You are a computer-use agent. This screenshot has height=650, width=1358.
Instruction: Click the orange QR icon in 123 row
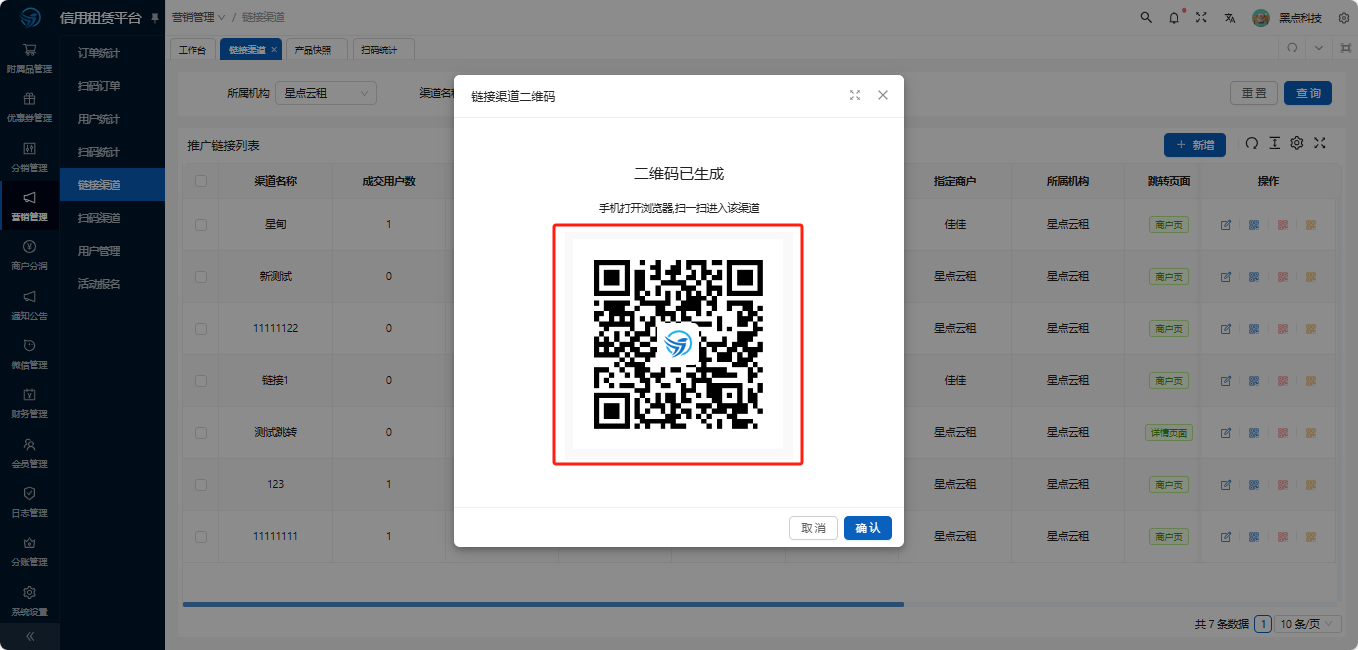[1310, 484]
